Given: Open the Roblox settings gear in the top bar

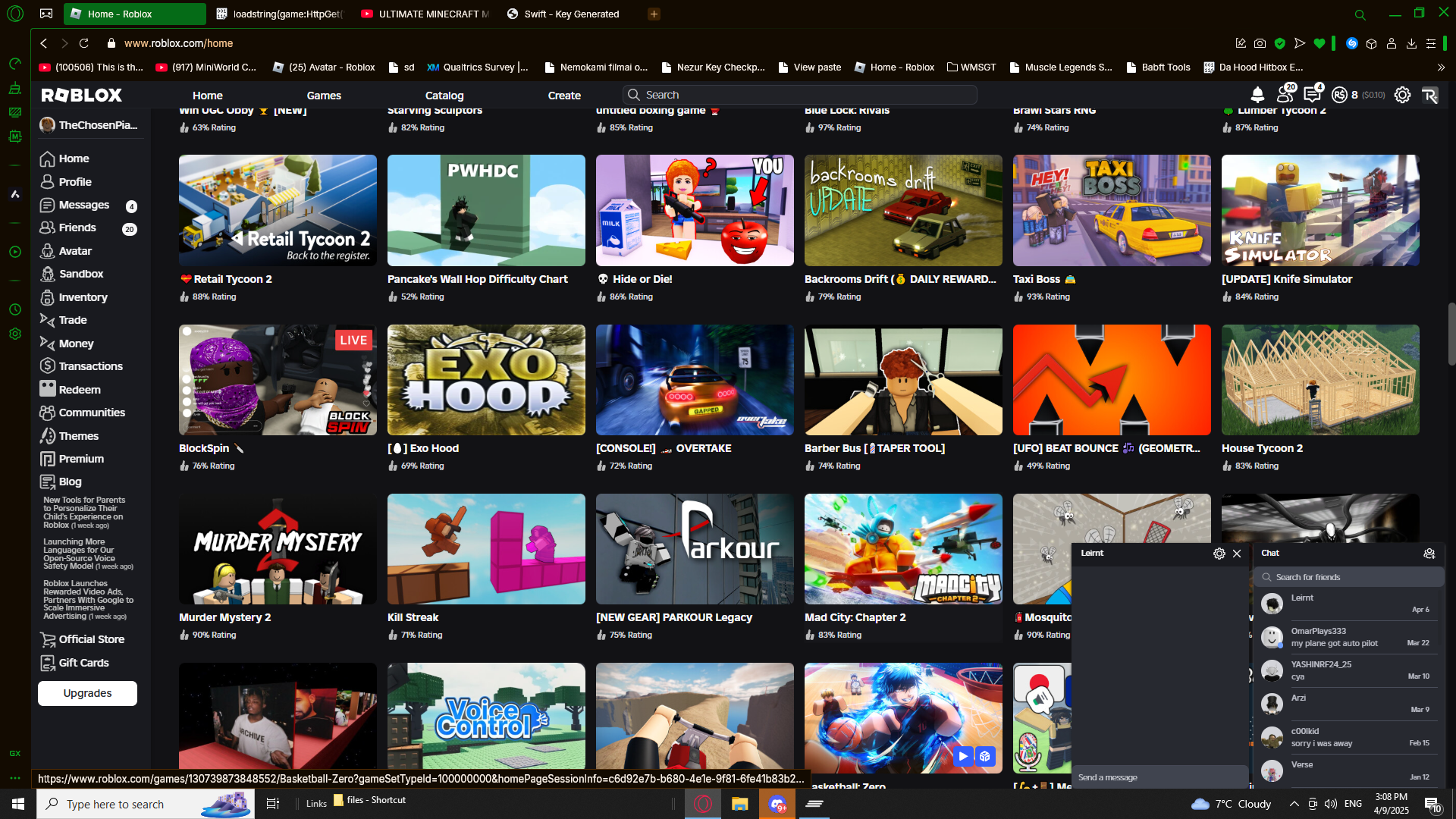Looking at the screenshot, I should [1402, 95].
